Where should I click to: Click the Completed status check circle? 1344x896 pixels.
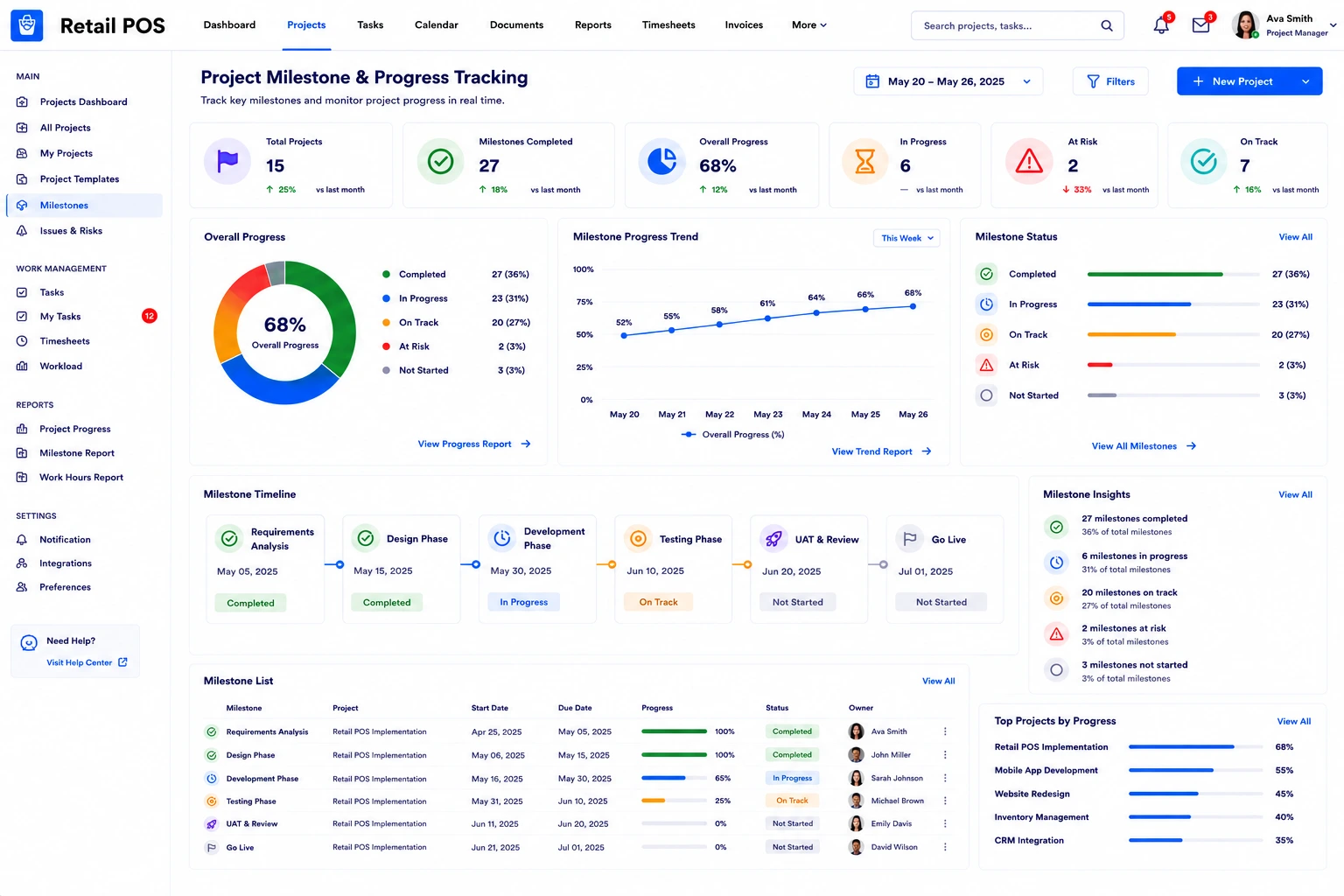[x=986, y=274]
